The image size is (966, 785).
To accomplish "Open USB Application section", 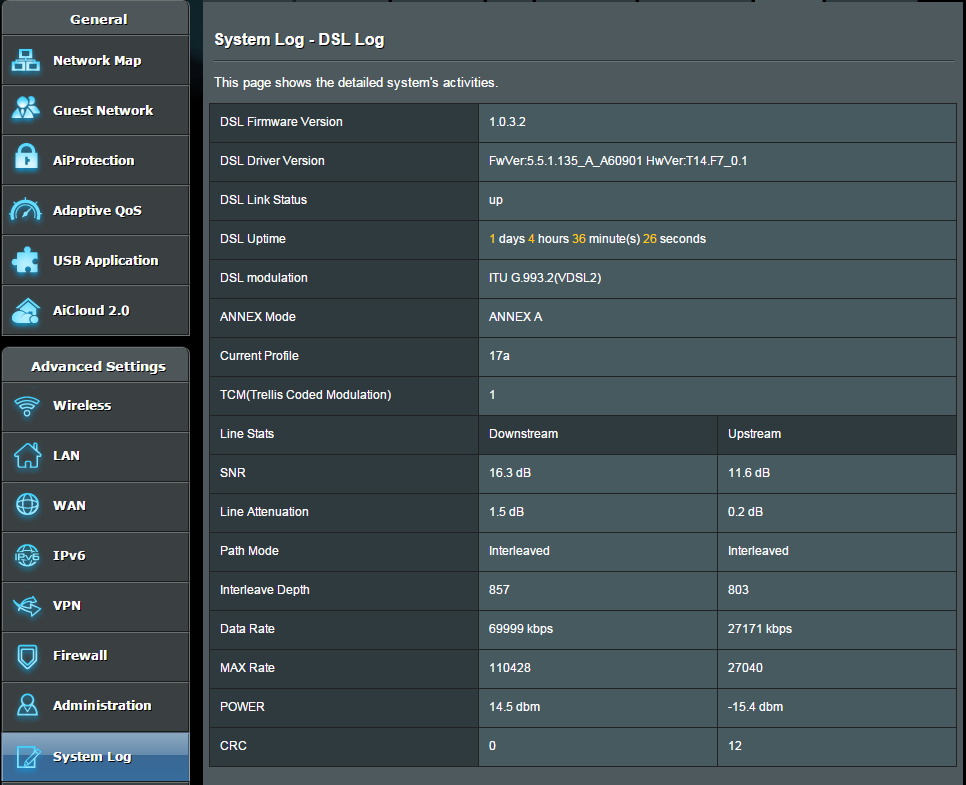I will [95, 260].
